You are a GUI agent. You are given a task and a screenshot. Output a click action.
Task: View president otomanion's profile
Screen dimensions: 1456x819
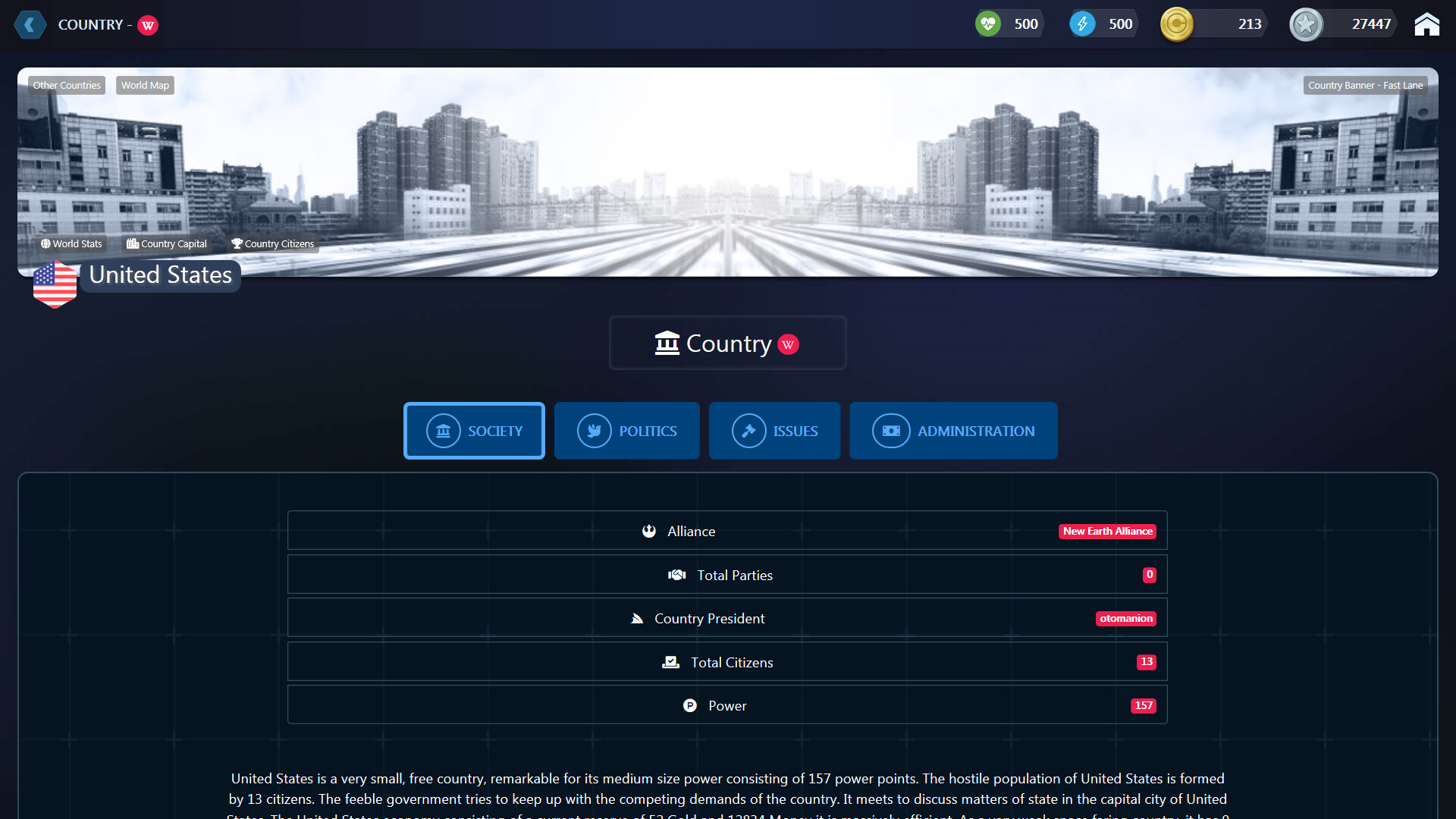point(1126,618)
